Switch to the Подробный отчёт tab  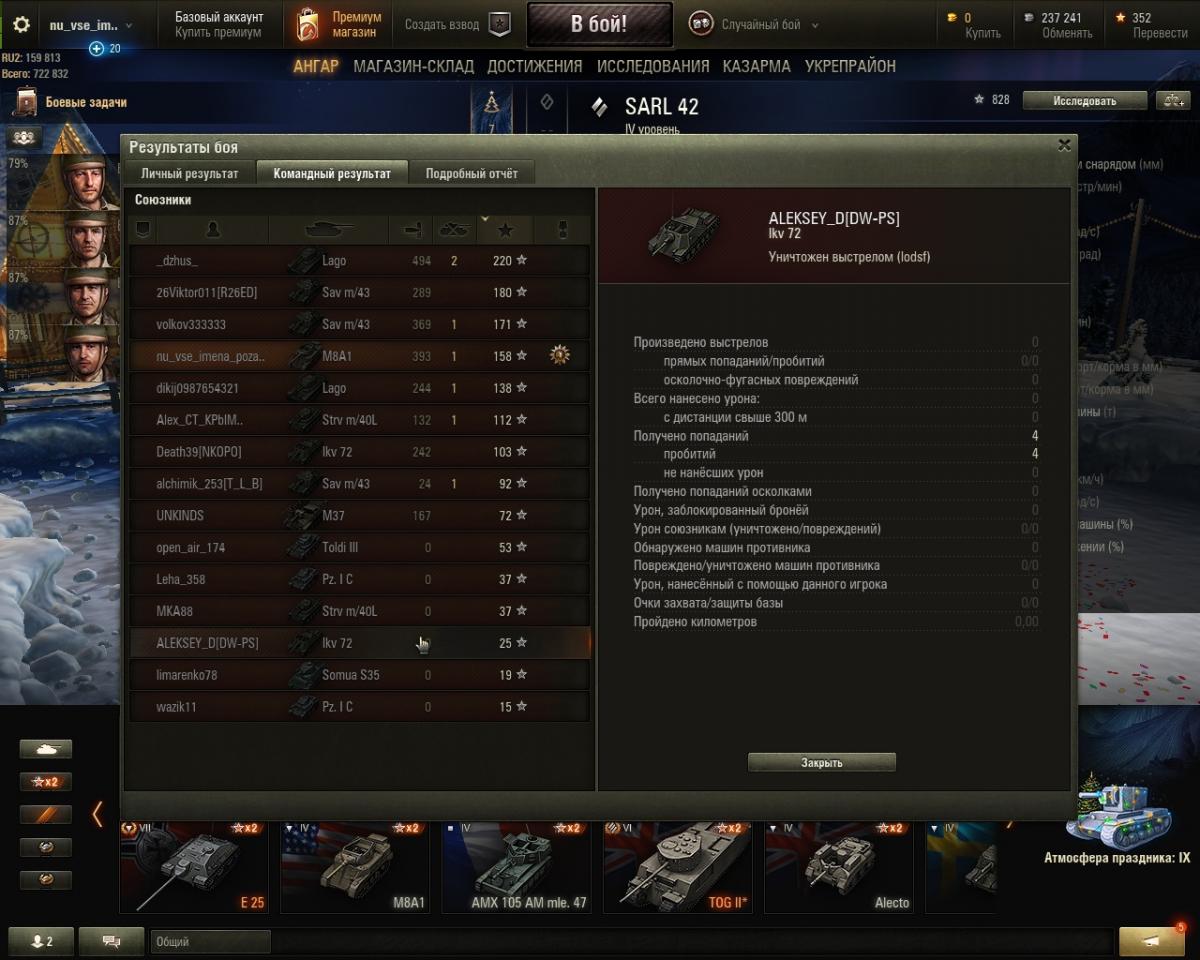[472, 173]
